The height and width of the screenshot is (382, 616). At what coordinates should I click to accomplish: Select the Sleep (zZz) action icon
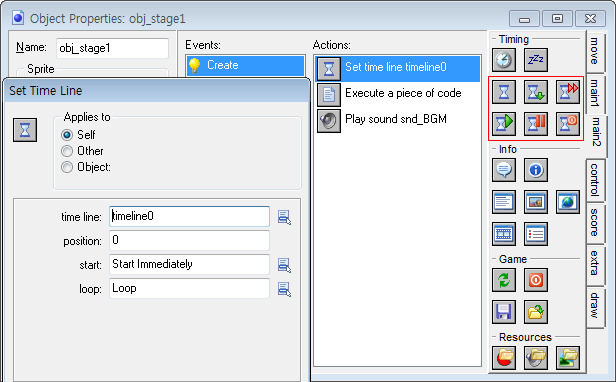[x=536, y=60]
